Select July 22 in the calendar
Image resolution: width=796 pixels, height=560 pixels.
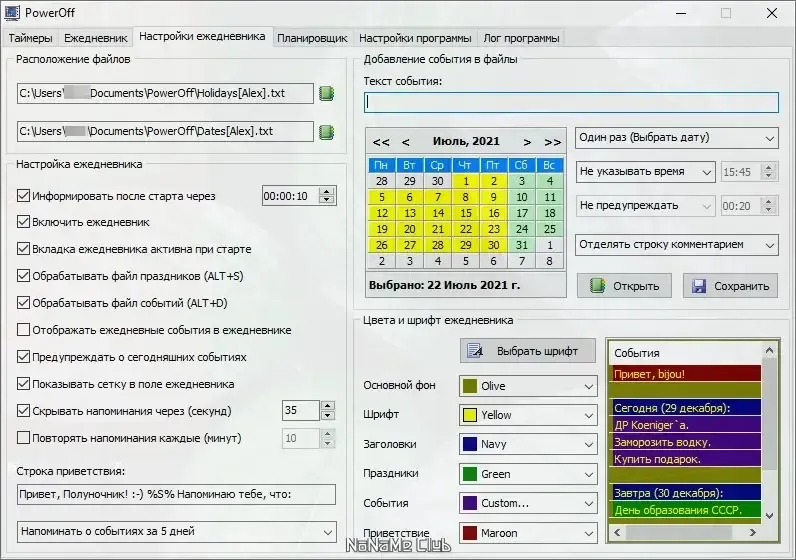(x=466, y=229)
